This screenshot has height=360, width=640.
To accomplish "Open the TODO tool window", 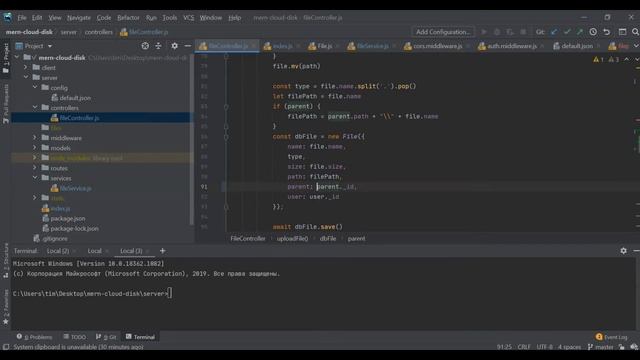I will tap(75, 337).
